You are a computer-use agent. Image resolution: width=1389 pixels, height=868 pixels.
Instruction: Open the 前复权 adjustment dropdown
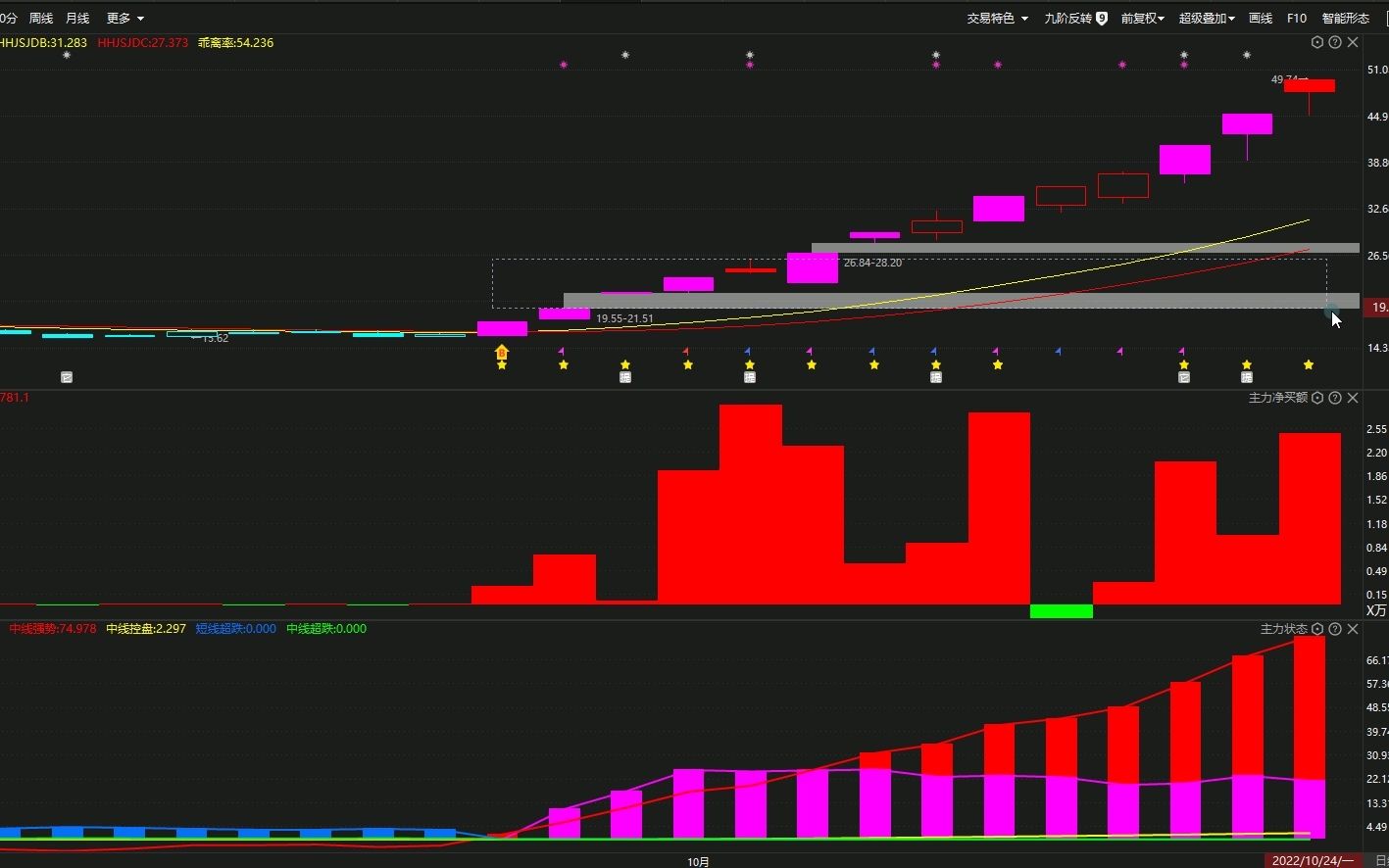click(x=1142, y=18)
